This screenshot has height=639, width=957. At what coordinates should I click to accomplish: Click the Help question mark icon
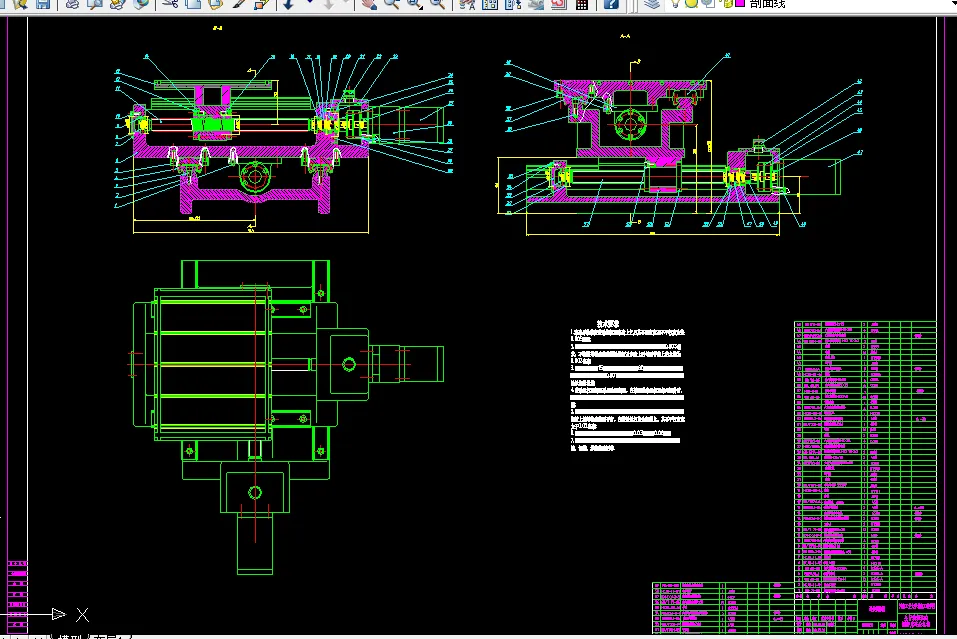(611, 4)
